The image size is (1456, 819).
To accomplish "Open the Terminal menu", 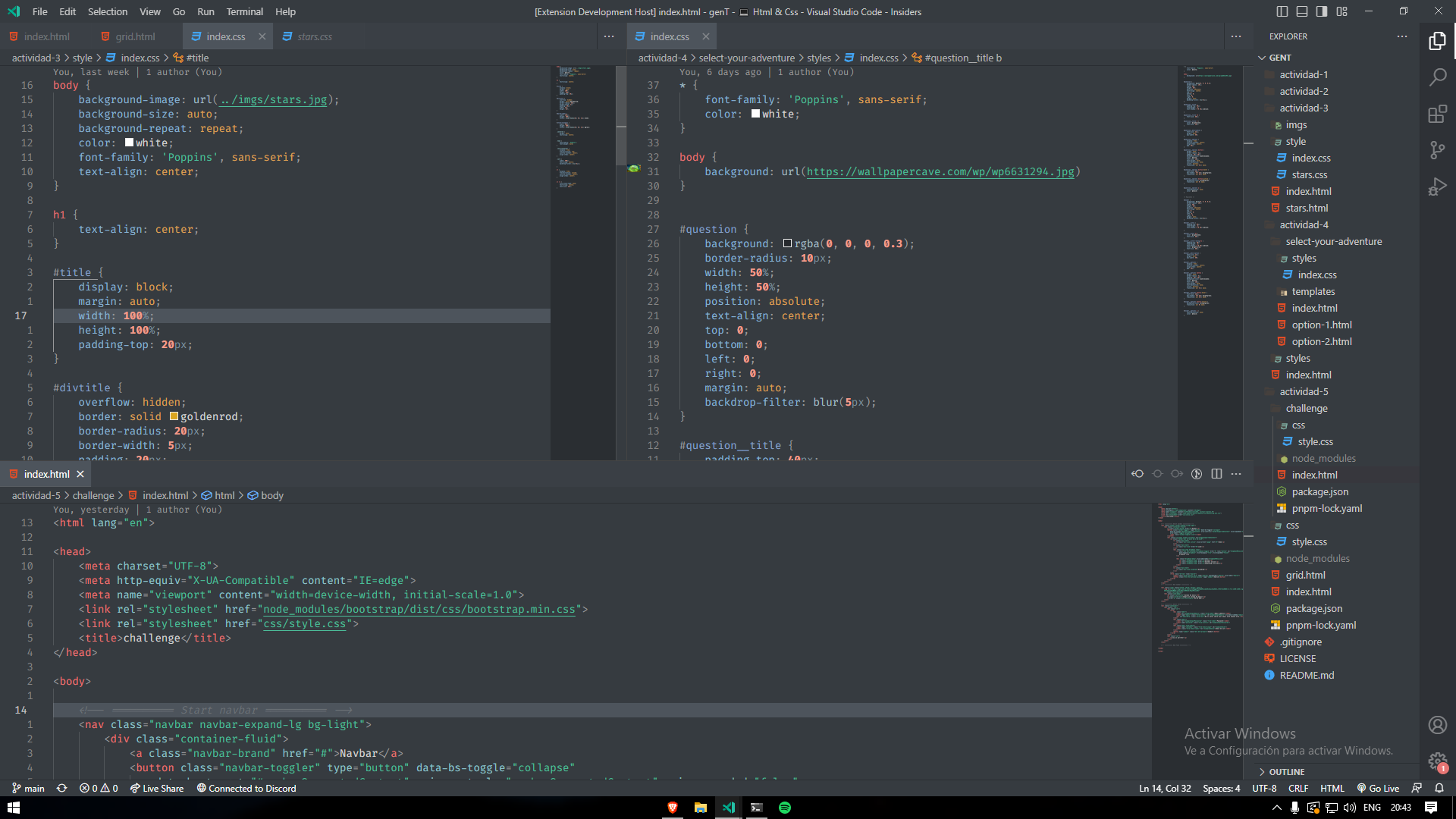I will click(x=244, y=11).
